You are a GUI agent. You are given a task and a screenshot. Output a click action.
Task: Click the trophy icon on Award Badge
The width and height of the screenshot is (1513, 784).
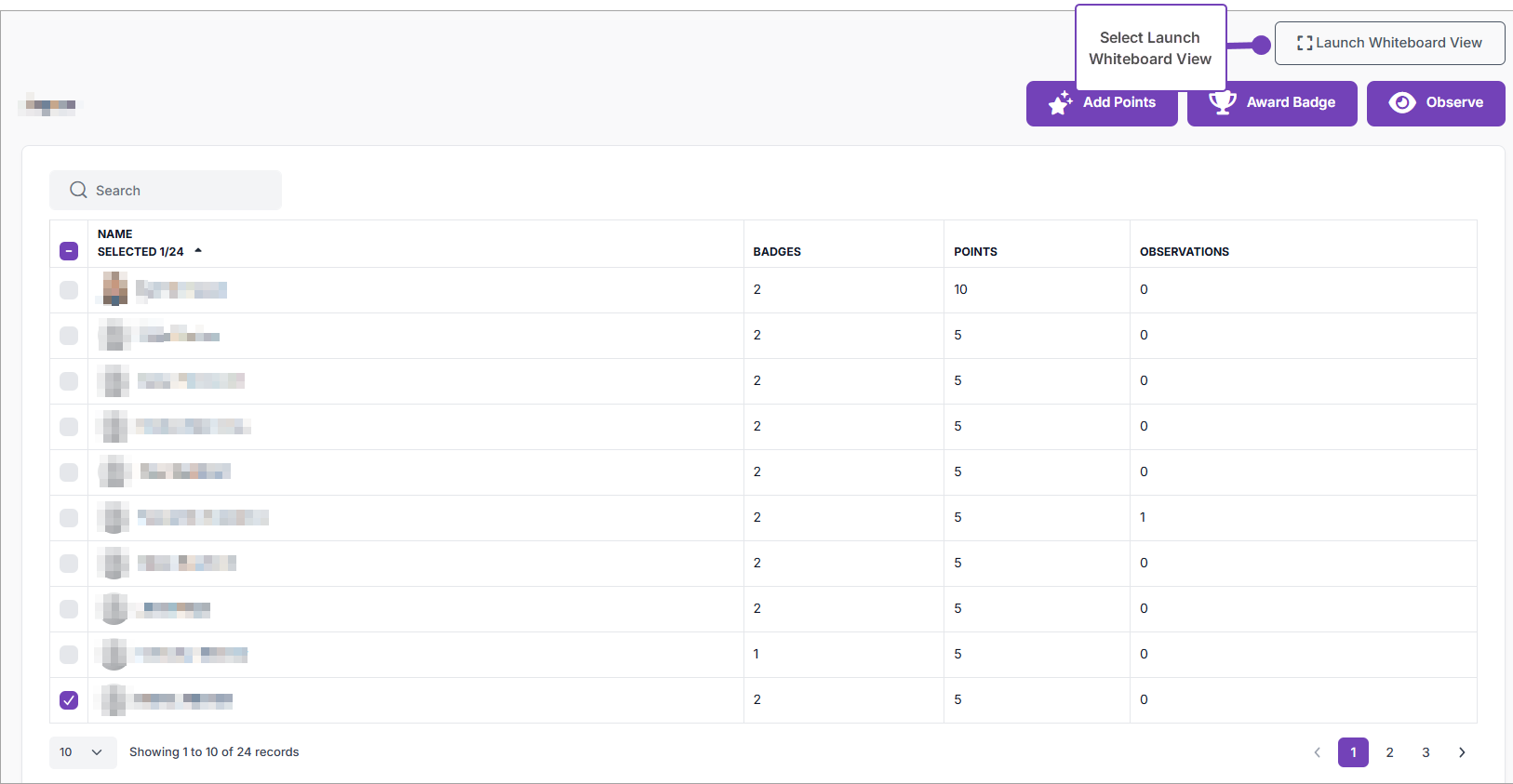1222,102
